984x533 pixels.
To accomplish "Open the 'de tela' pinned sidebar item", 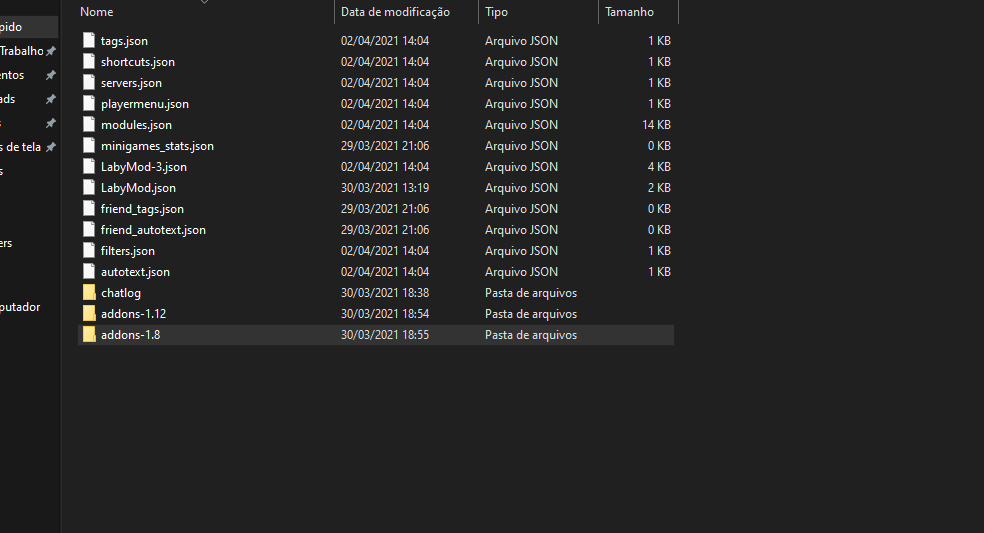I will [20, 147].
